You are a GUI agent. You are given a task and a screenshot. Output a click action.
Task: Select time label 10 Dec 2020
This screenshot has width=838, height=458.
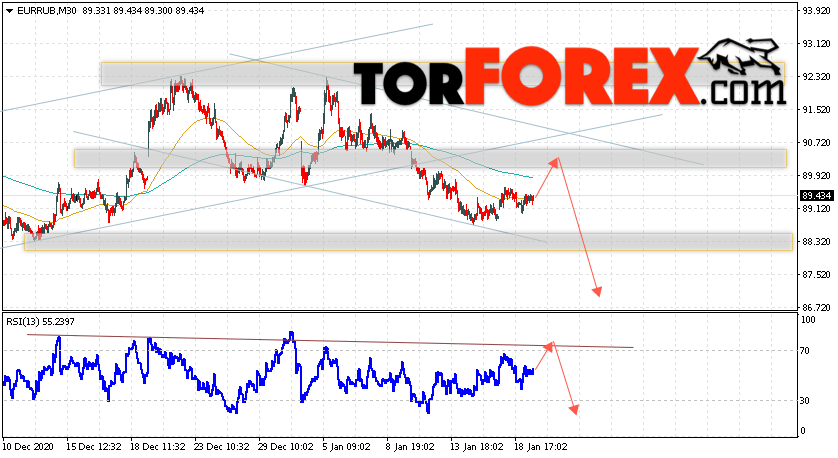(x=27, y=446)
